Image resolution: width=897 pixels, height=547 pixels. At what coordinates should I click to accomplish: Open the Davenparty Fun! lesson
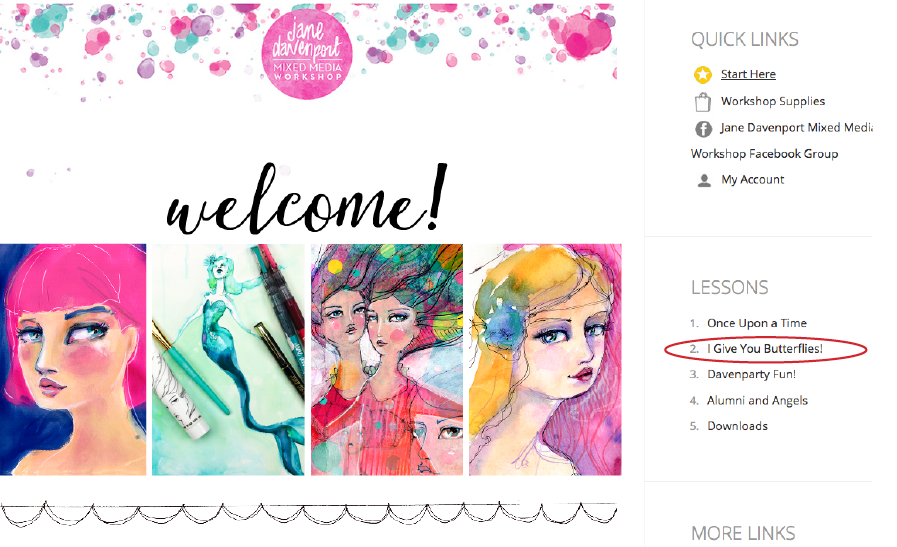pyautogui.click(x=751, y=374)
